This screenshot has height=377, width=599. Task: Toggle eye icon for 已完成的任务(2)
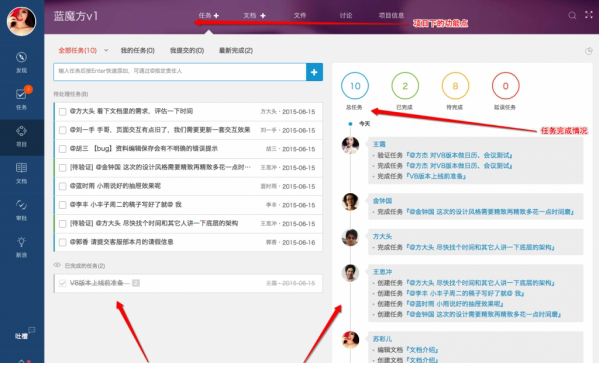[x=57, y=265]
